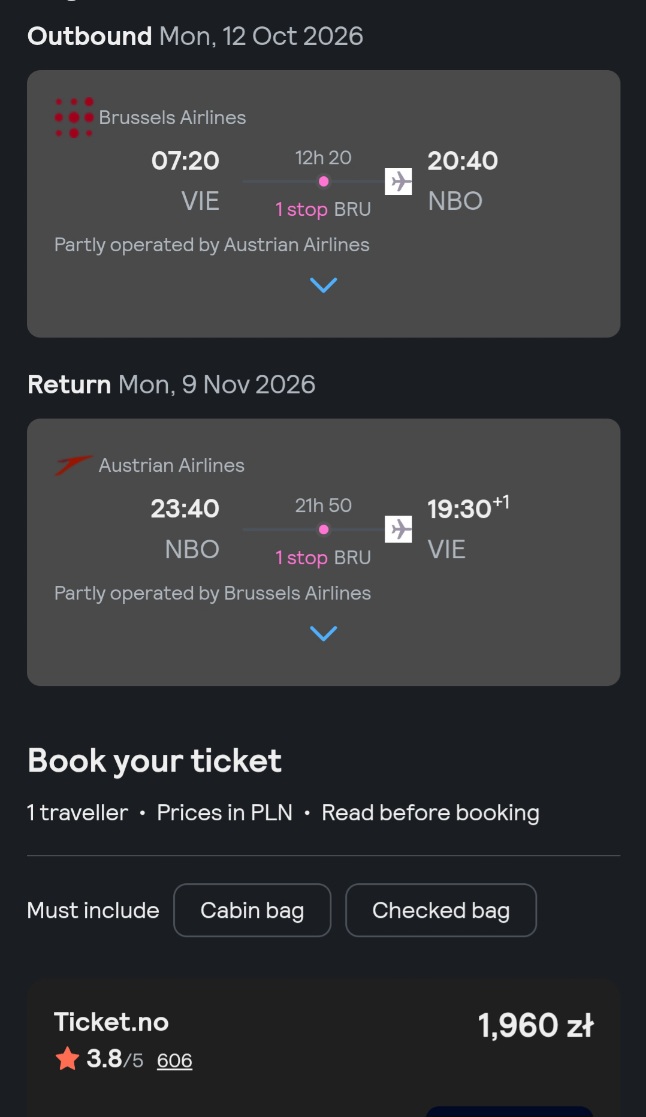Toggle the Checked bag filter
The height and width of the screenshot is (1117, 646).
441,910
